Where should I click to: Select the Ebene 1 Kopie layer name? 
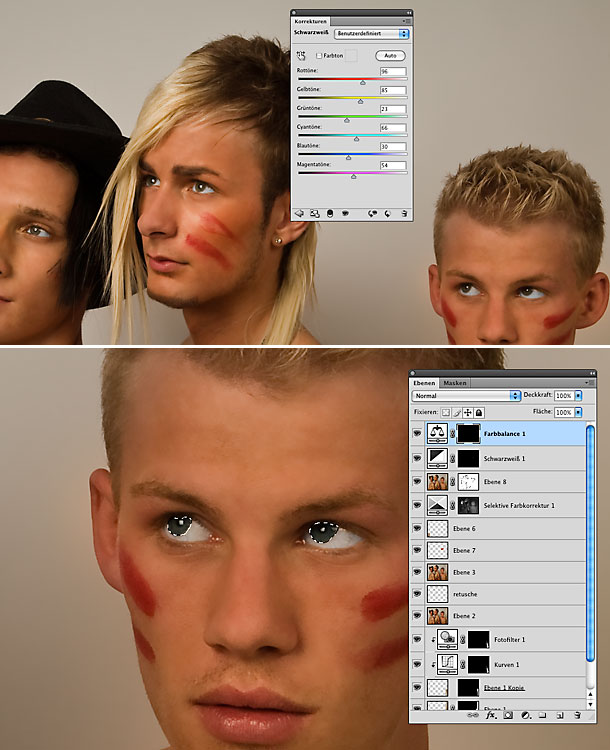pyautogui.click(x=504, y=688)
